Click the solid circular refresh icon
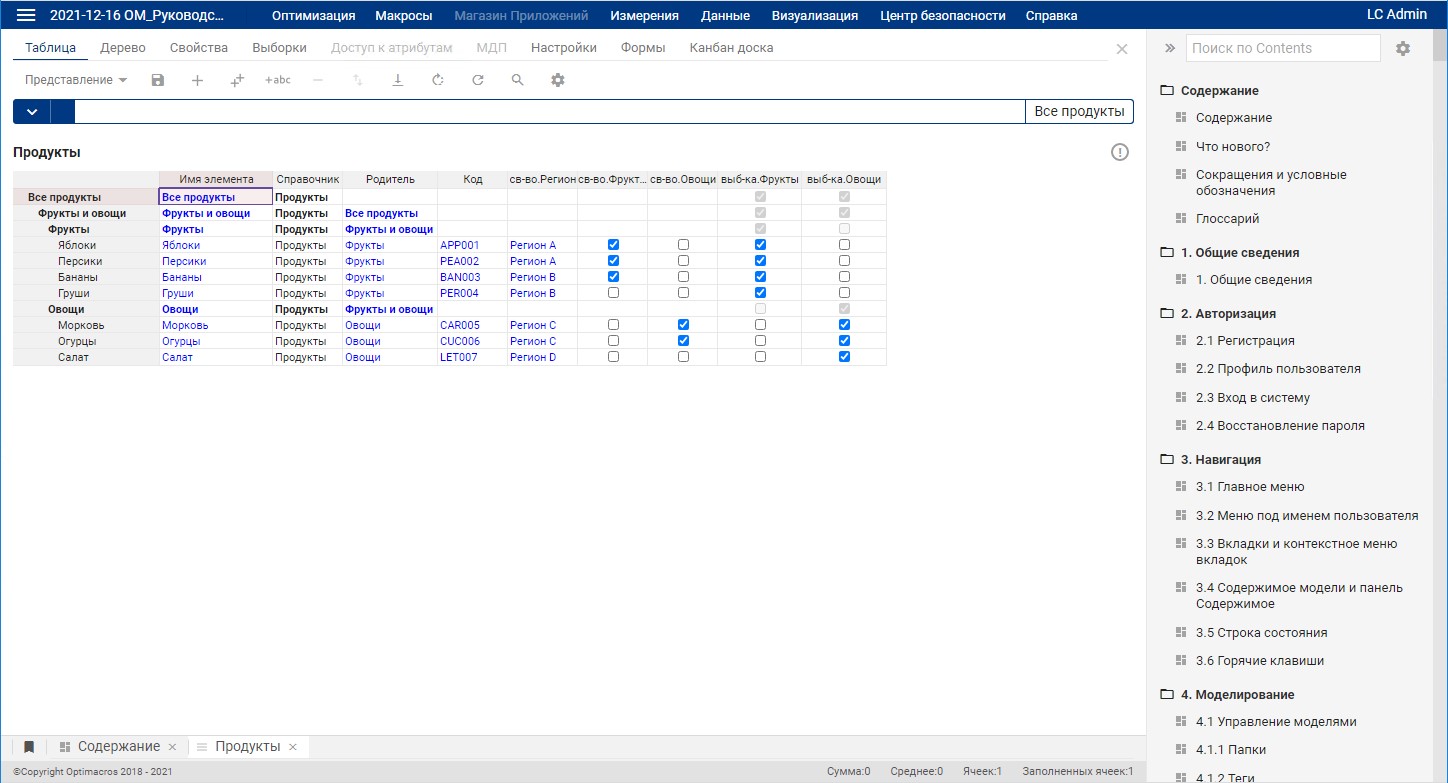Screen dimensions: 1448x783 [478, 80]
